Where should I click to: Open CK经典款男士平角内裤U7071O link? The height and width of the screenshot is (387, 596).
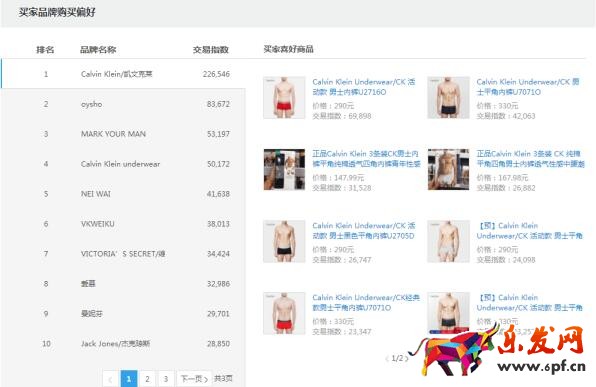click(x=366, y=302)
